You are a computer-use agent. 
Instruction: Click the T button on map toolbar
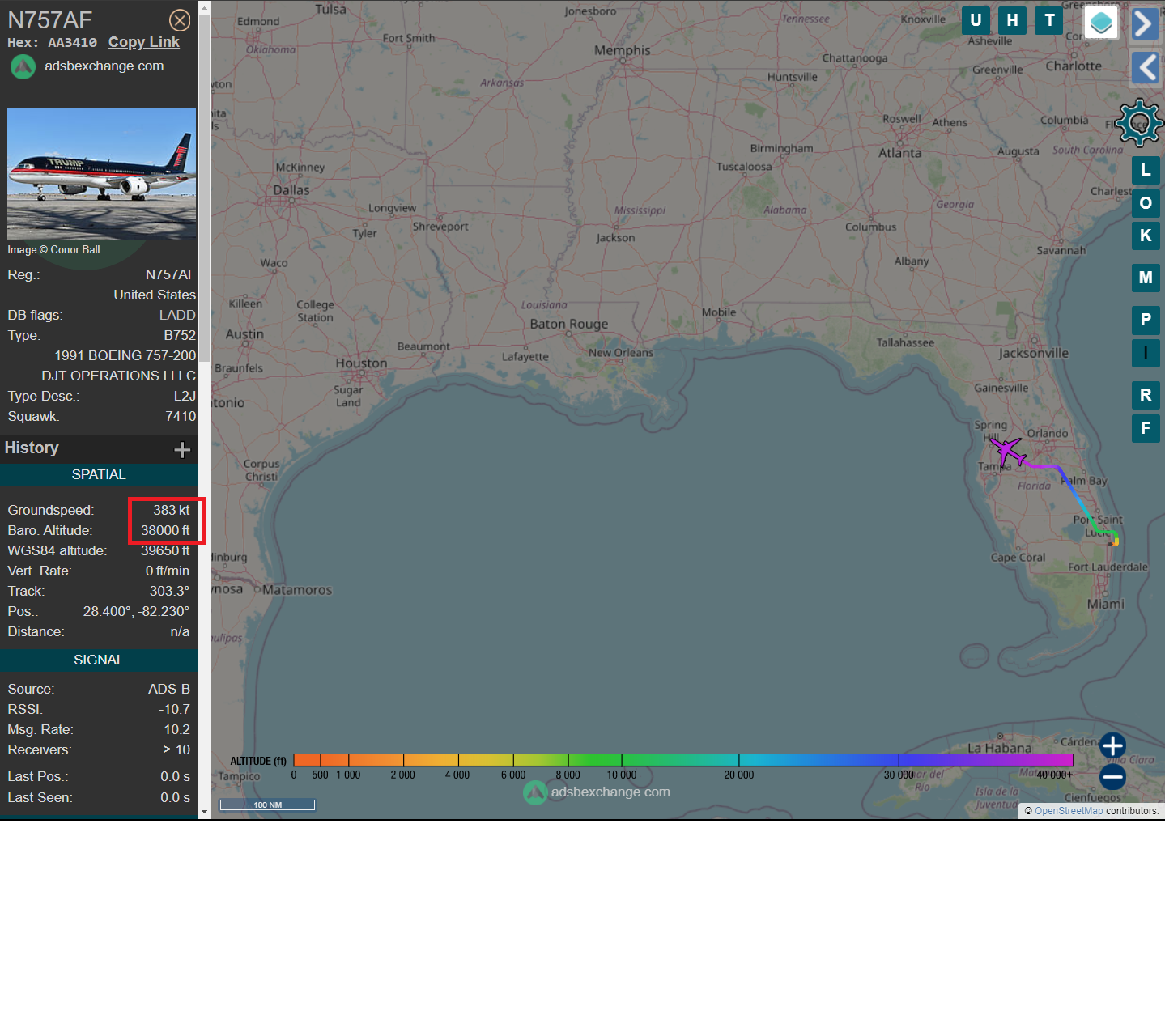click(x=1049, y=20)
